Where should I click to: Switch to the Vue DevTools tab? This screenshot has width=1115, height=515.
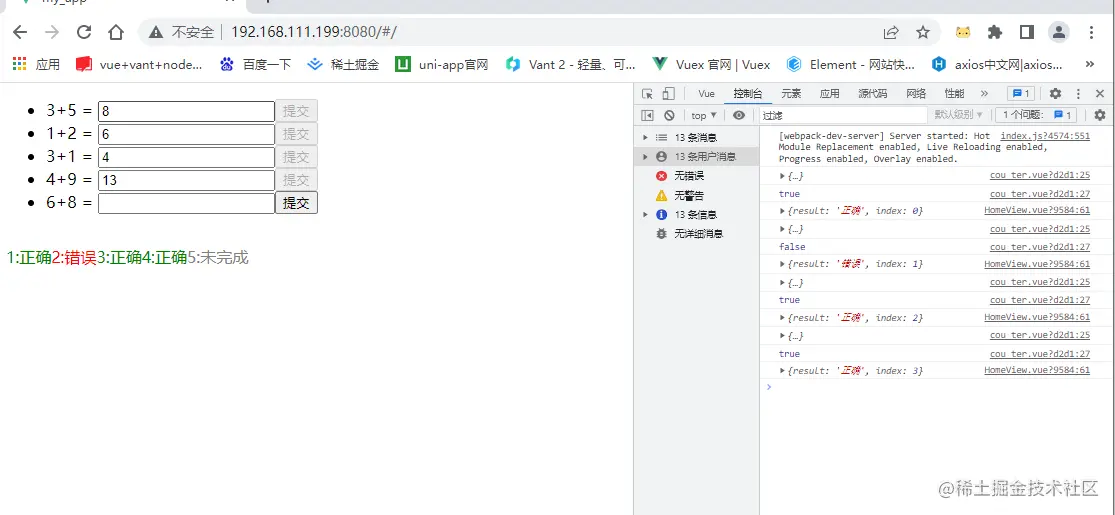(x=706, y=94)
